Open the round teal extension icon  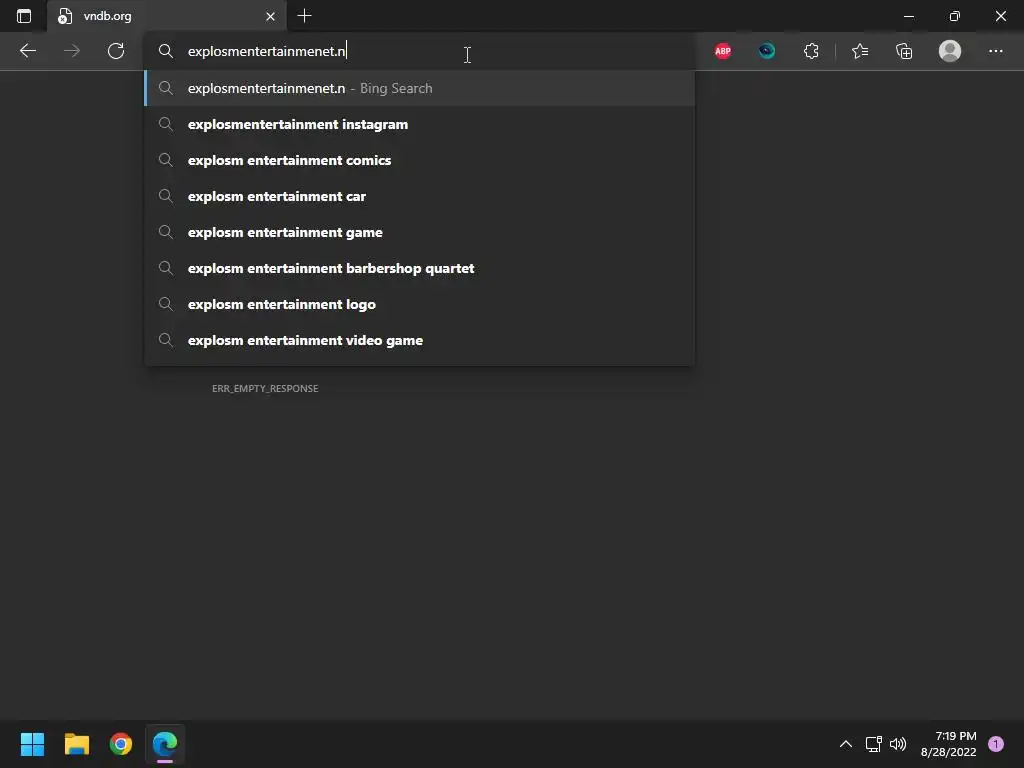click(x=767, y=51)
